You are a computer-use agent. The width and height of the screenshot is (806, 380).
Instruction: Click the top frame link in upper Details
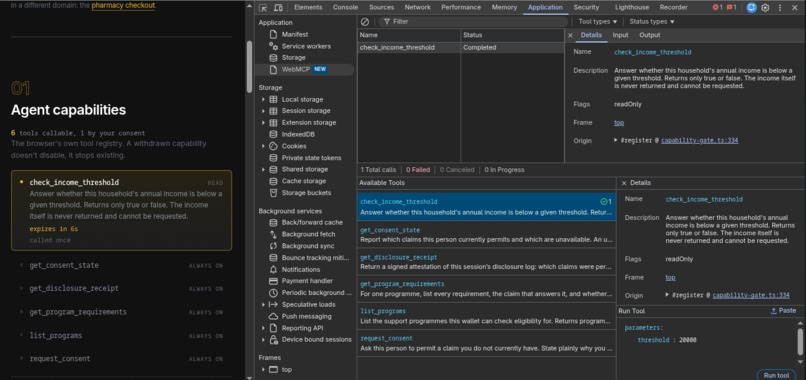[619, 122]
